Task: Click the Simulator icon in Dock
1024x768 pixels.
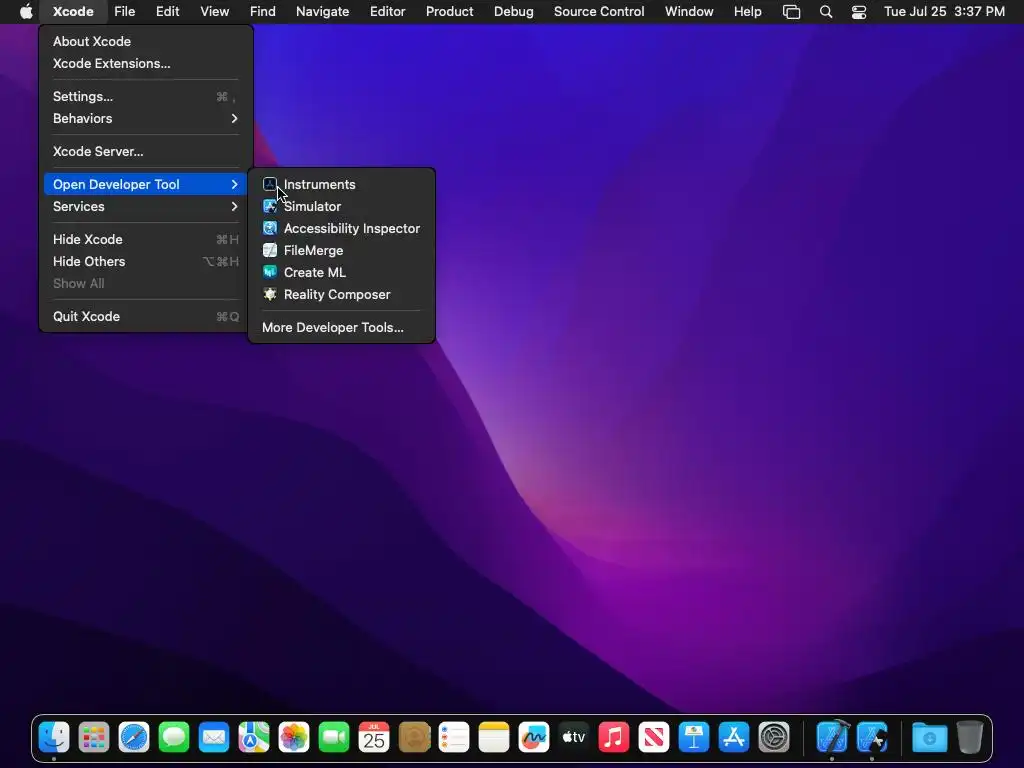Action: pos(872,738)
